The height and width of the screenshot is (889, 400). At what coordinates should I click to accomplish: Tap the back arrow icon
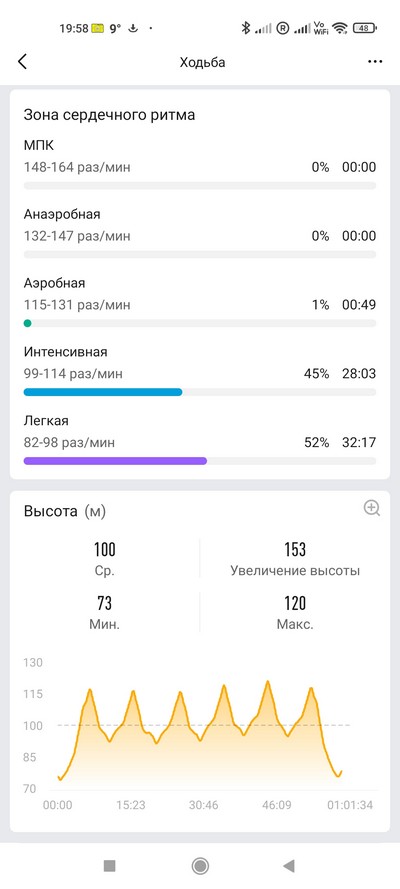pos(22,62)
